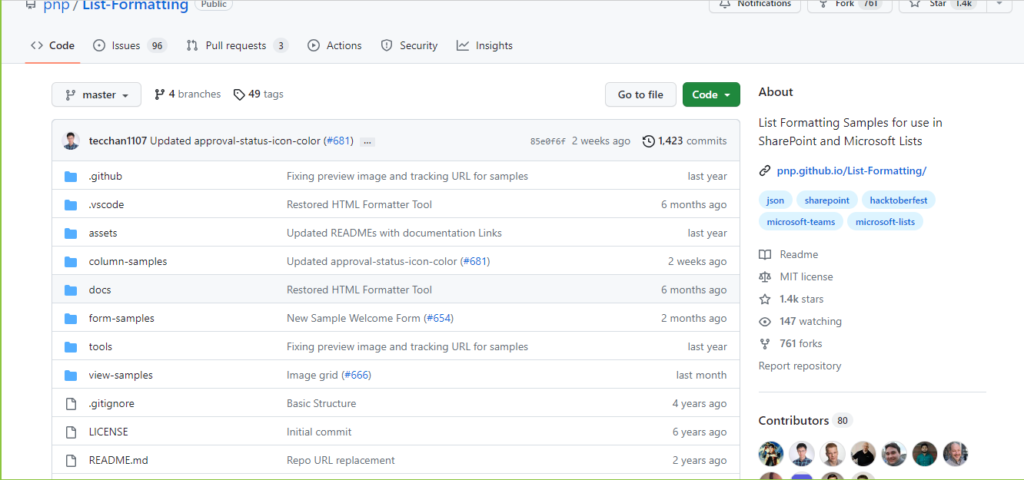Open the master branch dropdown
This screenshot has width=1024, height=480.
pos(96,95)
